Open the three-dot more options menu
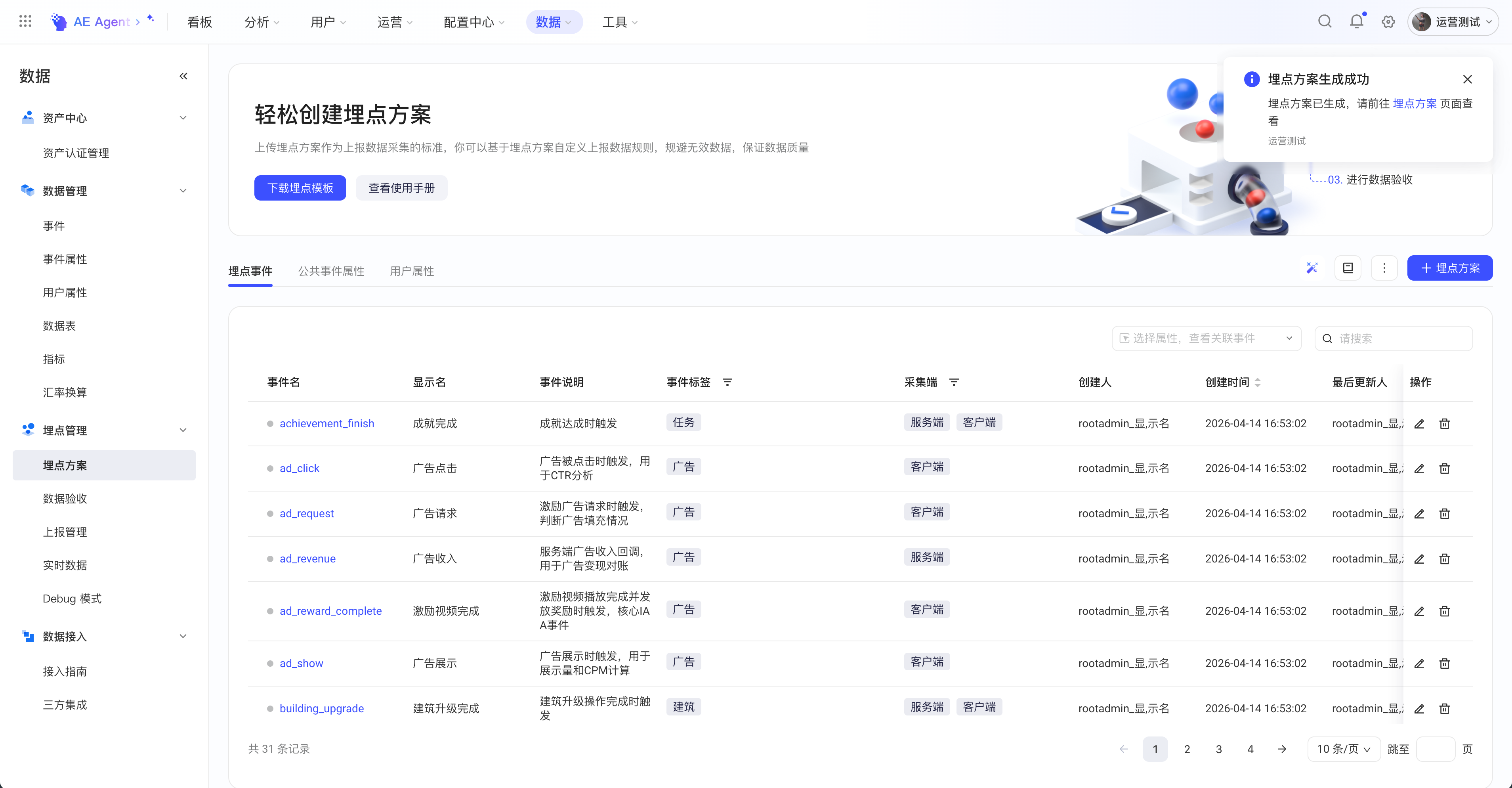Screen dimensions: 1512x788 click(x=1385, y=268)
